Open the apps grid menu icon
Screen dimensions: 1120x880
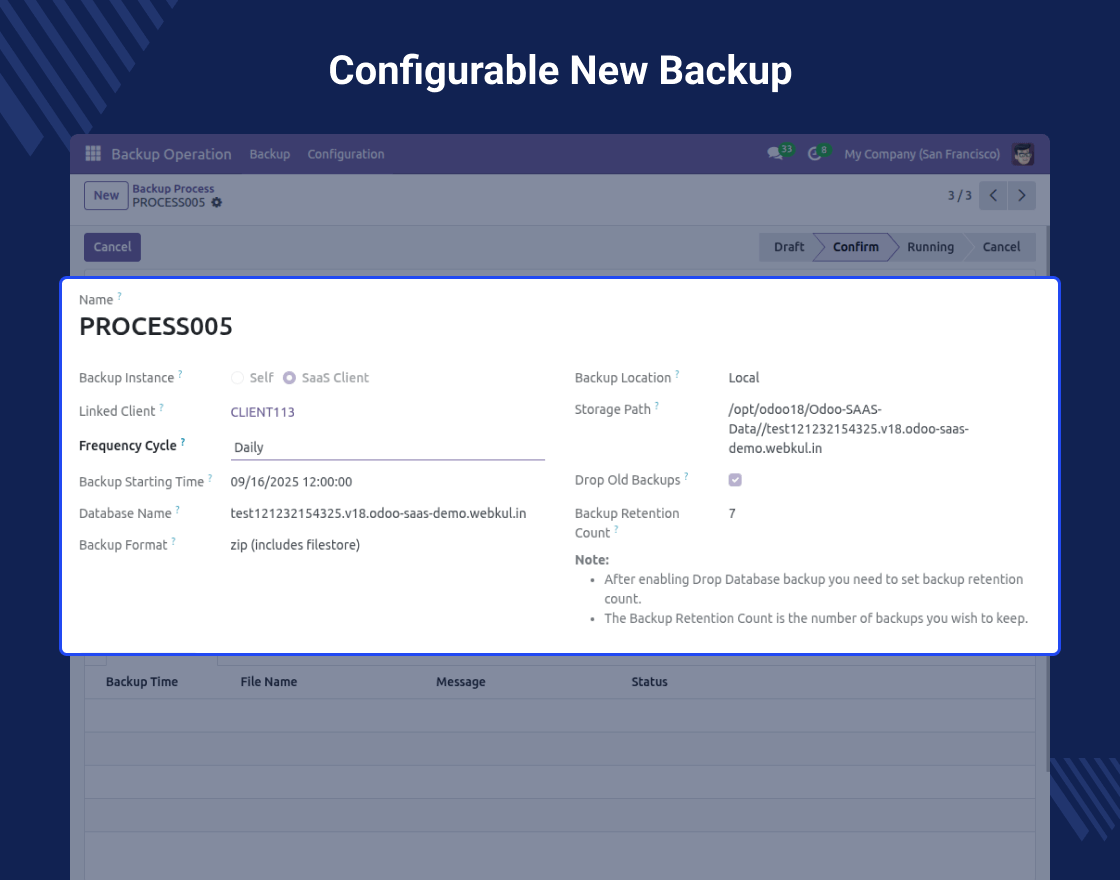[x=93, y=154]
